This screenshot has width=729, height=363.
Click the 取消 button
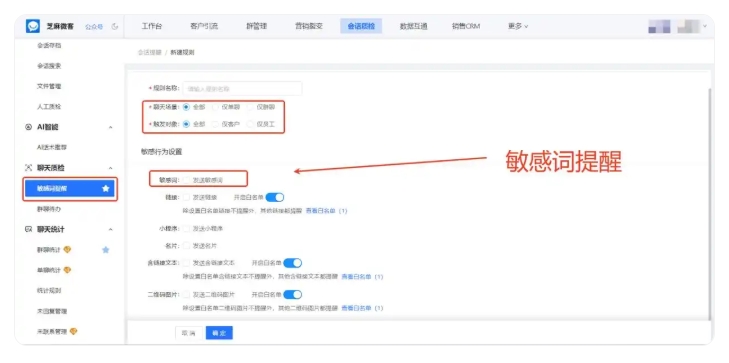point(189,333)
